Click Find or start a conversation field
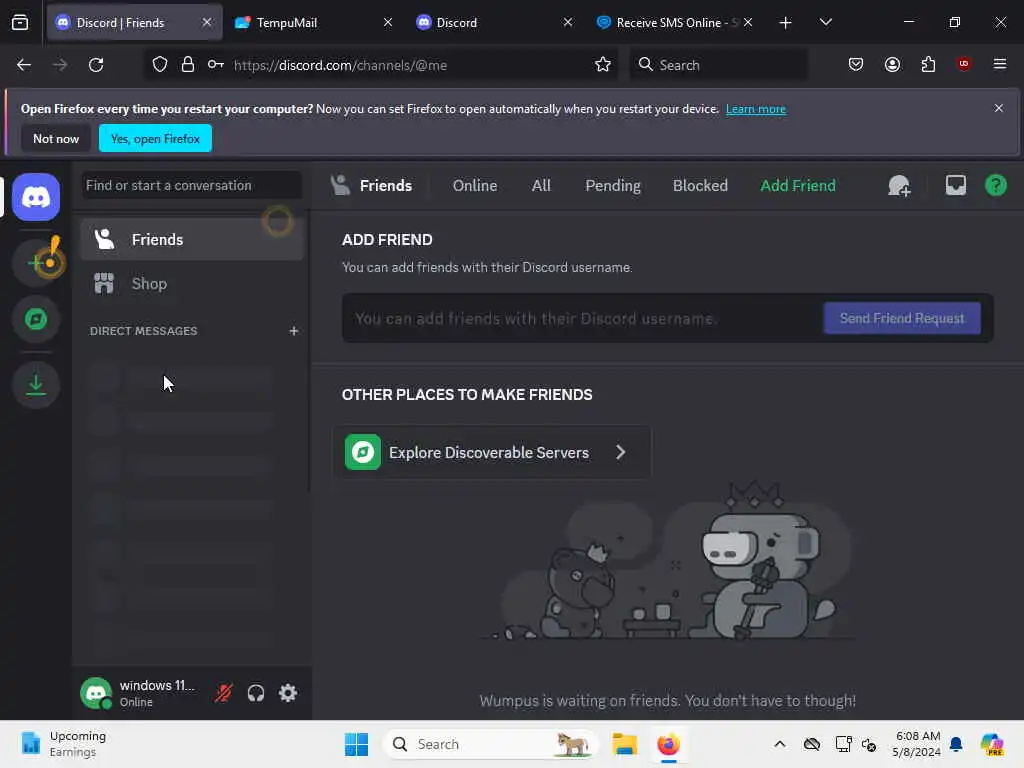The height and width of the screenshot is (768, 1024). 191,185
